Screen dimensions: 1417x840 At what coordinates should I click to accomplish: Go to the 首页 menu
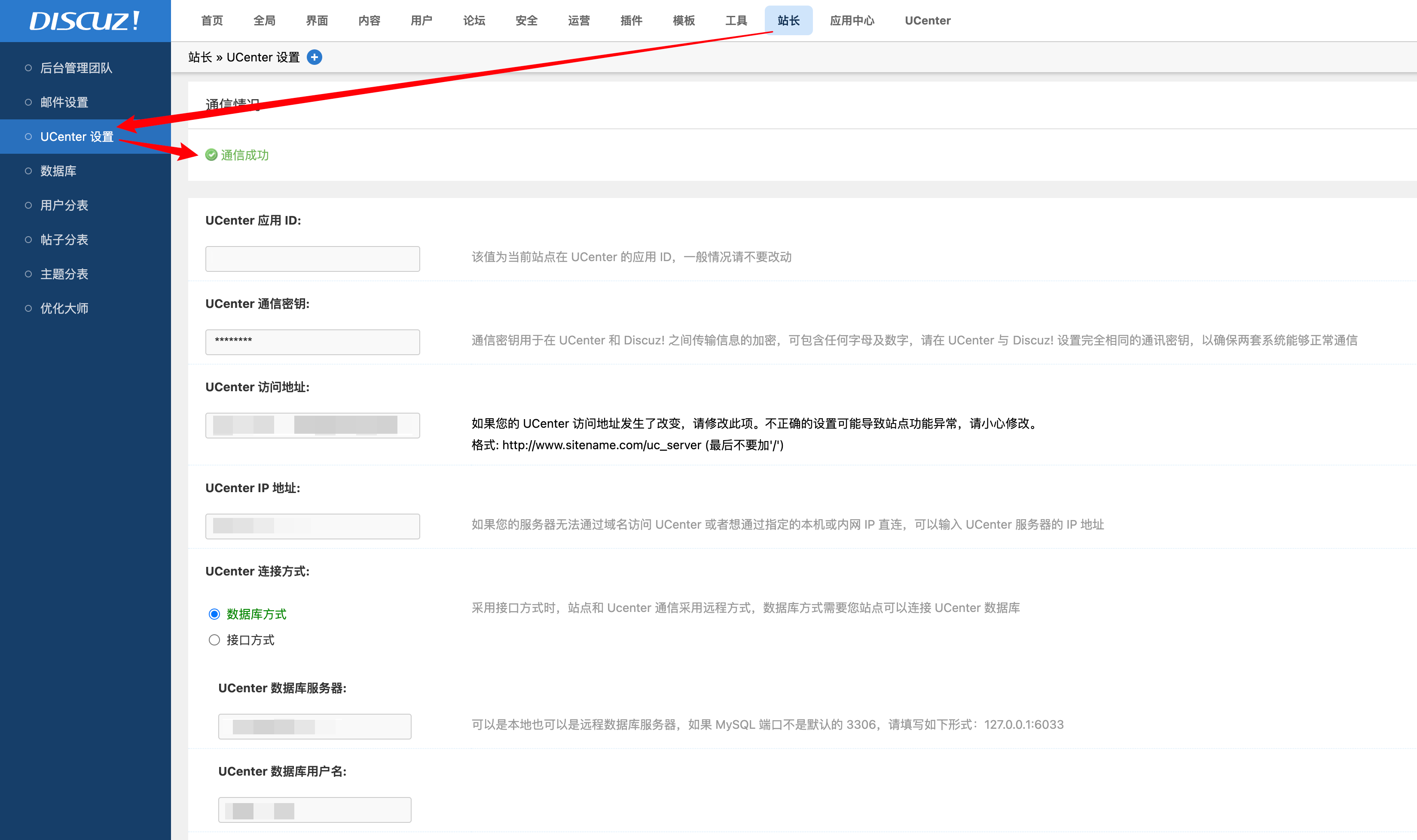[x=212, y=20]
